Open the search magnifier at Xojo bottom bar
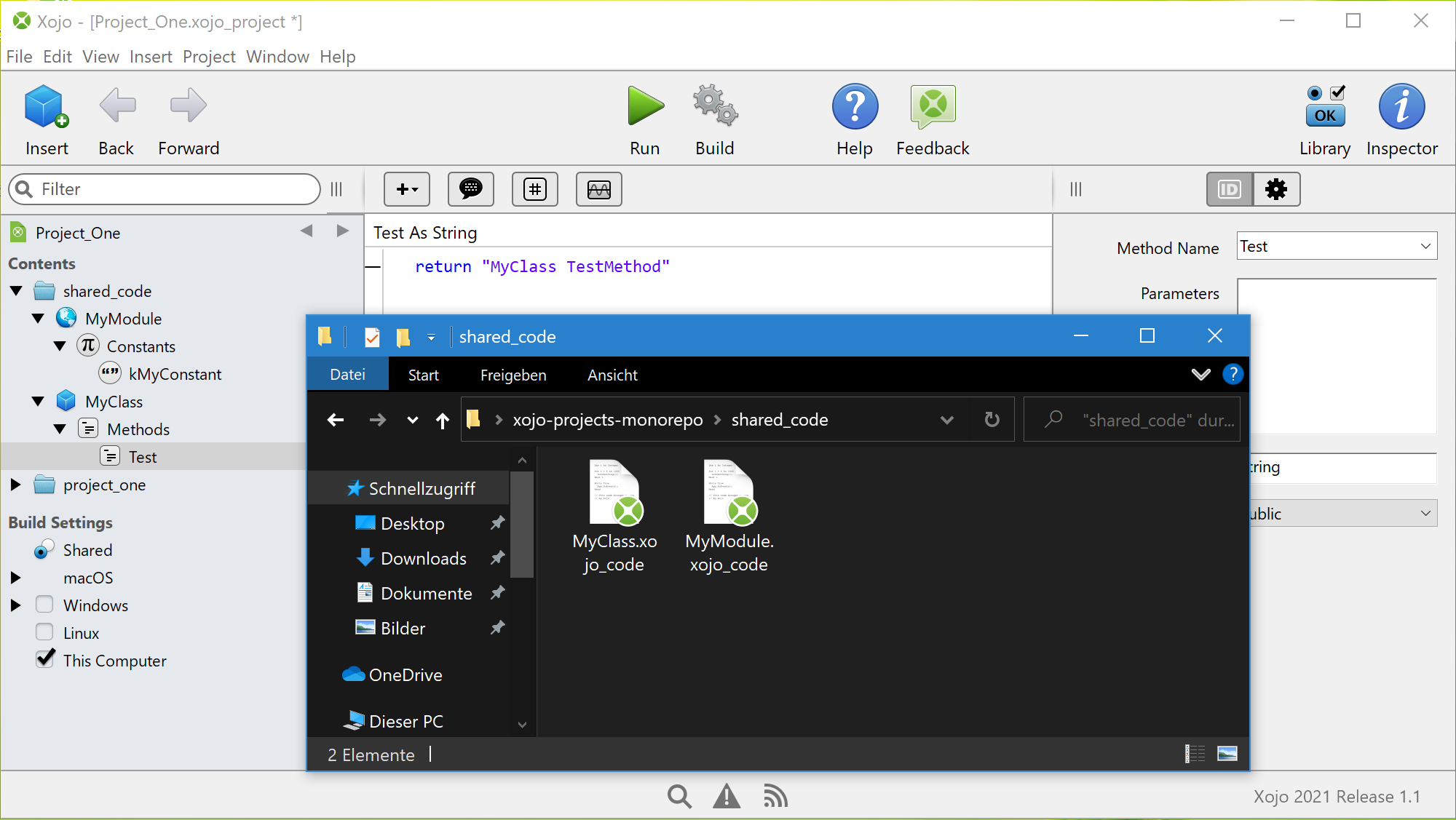 679,797
